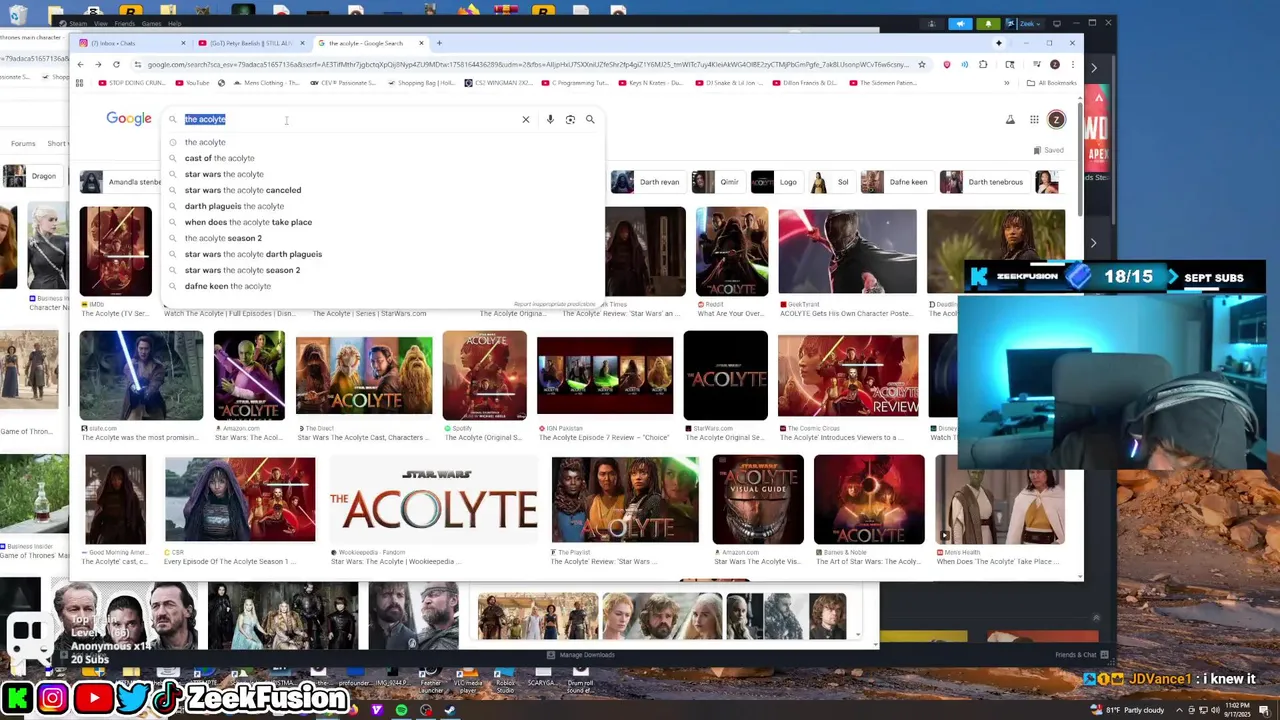Open the Chrome apps shortcut in bookmarks bar
This screenshot has width=1280, height=720.
80,83
